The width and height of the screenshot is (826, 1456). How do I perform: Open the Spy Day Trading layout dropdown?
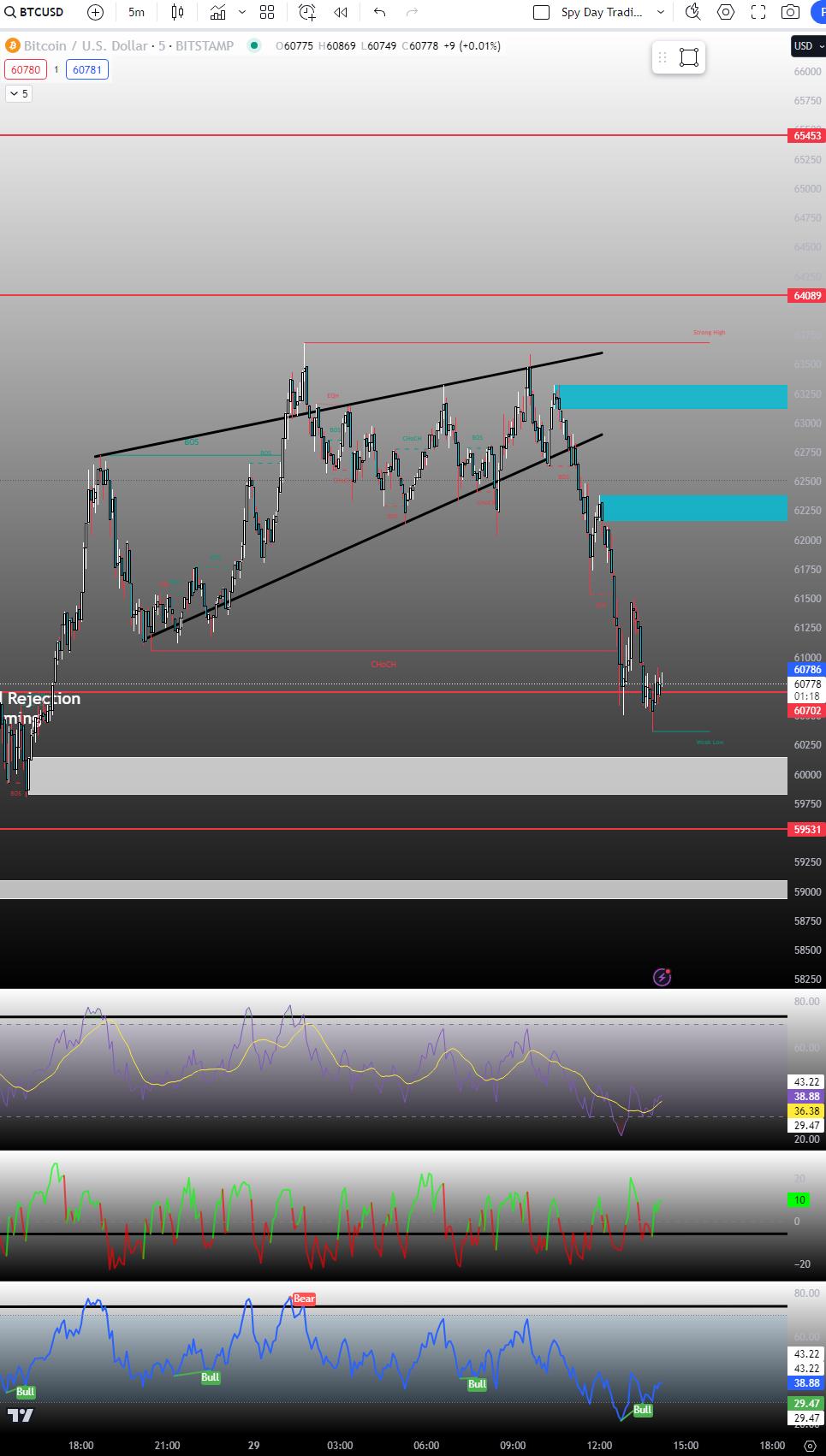pyautogui.click(x=660, y=12)
